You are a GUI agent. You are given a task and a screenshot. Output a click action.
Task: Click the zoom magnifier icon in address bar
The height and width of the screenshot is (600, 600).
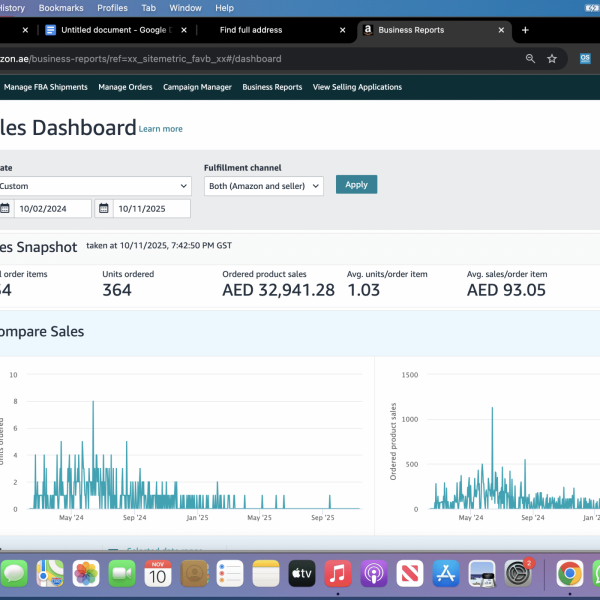pos(530,59)
